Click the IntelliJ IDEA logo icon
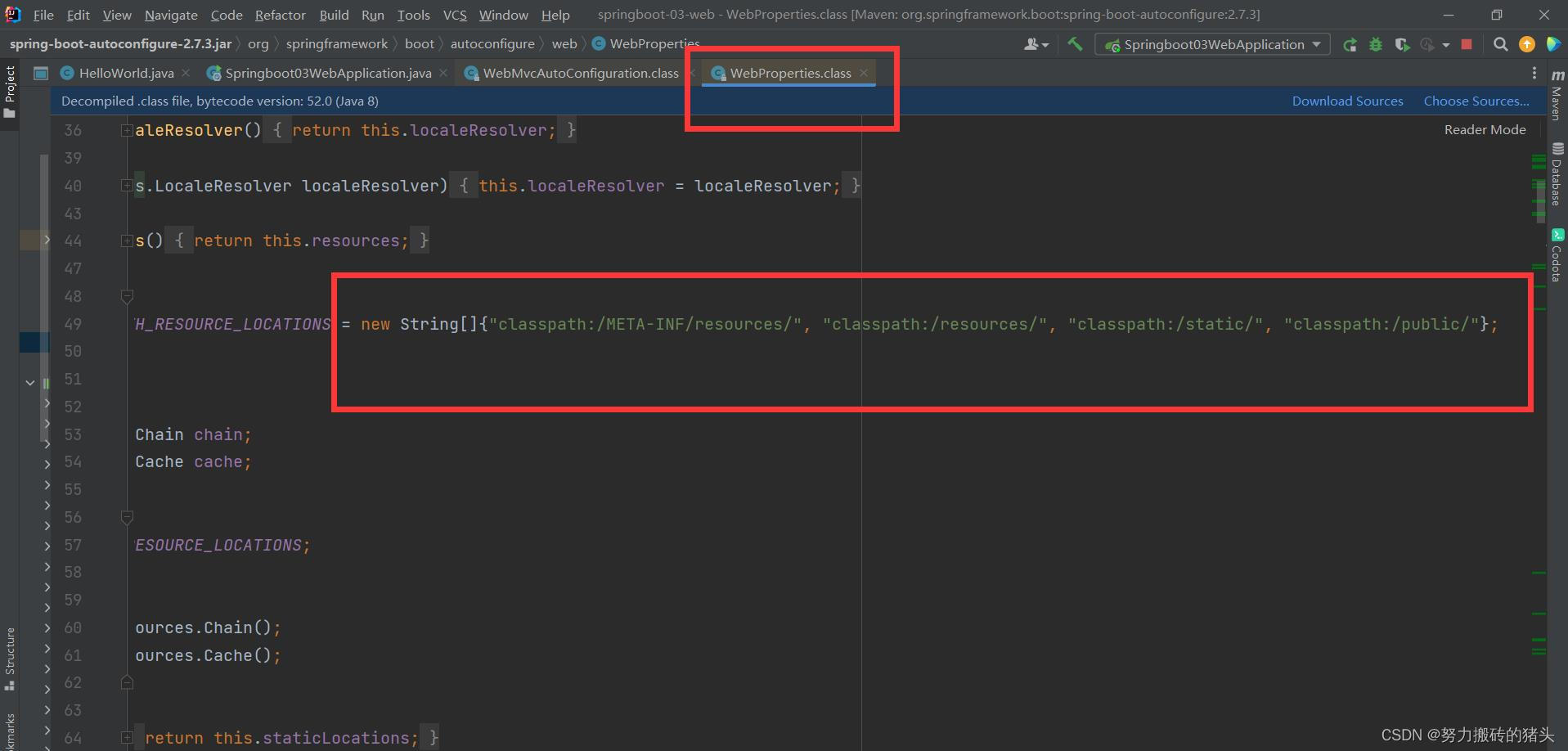1568x751 pixels. point(12,15)
